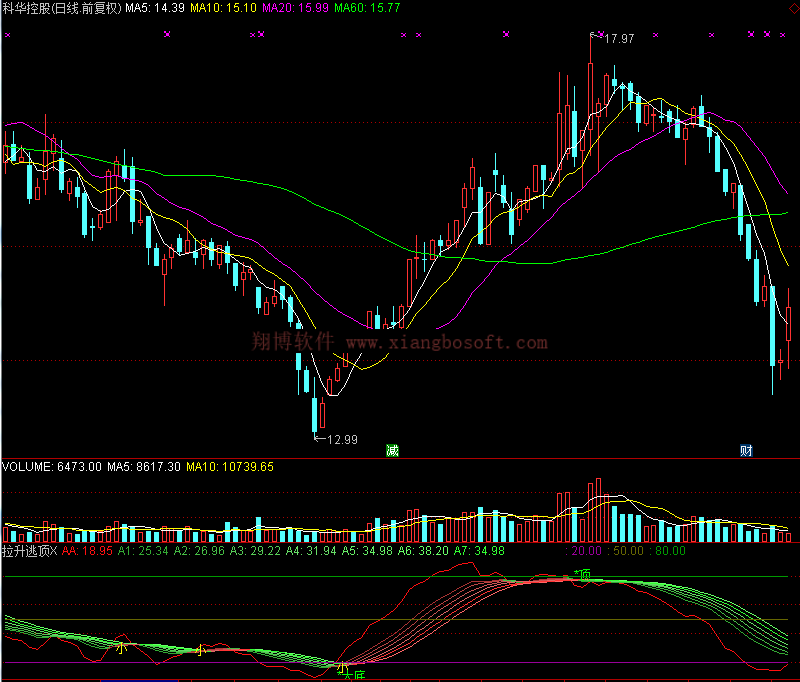Select the green MA60: 15.77 label
Screen dimensions: 800x682
[368, 8]
